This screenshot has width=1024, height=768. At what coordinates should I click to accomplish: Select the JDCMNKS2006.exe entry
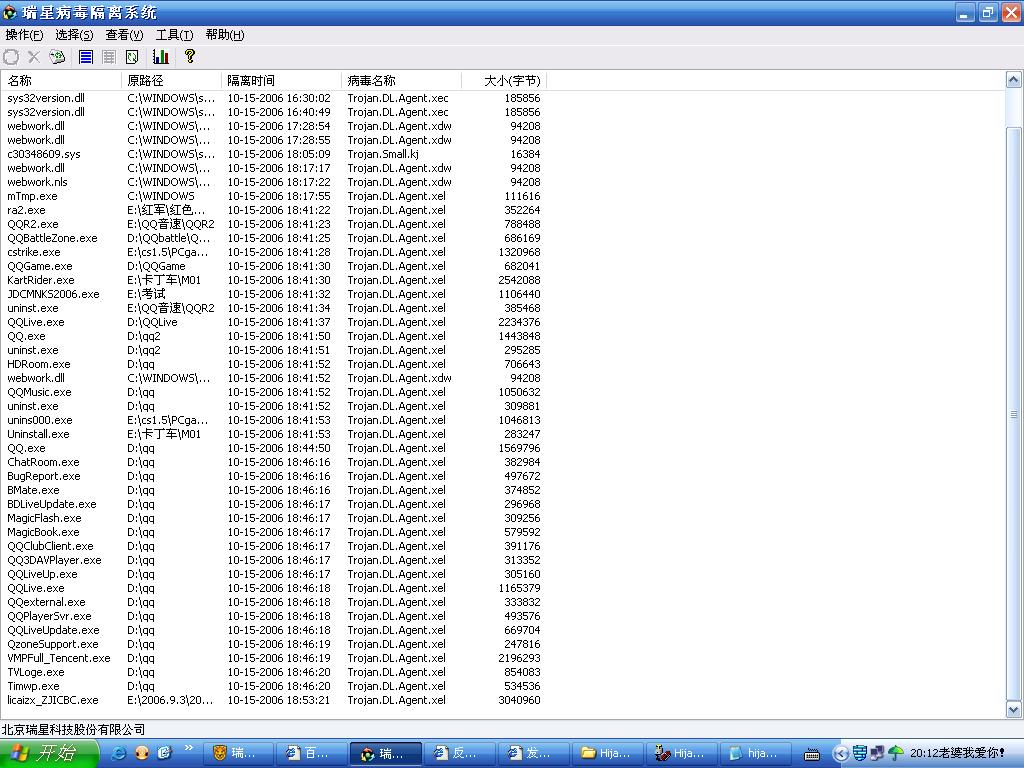pyautogui.click(x=274, y=294)
